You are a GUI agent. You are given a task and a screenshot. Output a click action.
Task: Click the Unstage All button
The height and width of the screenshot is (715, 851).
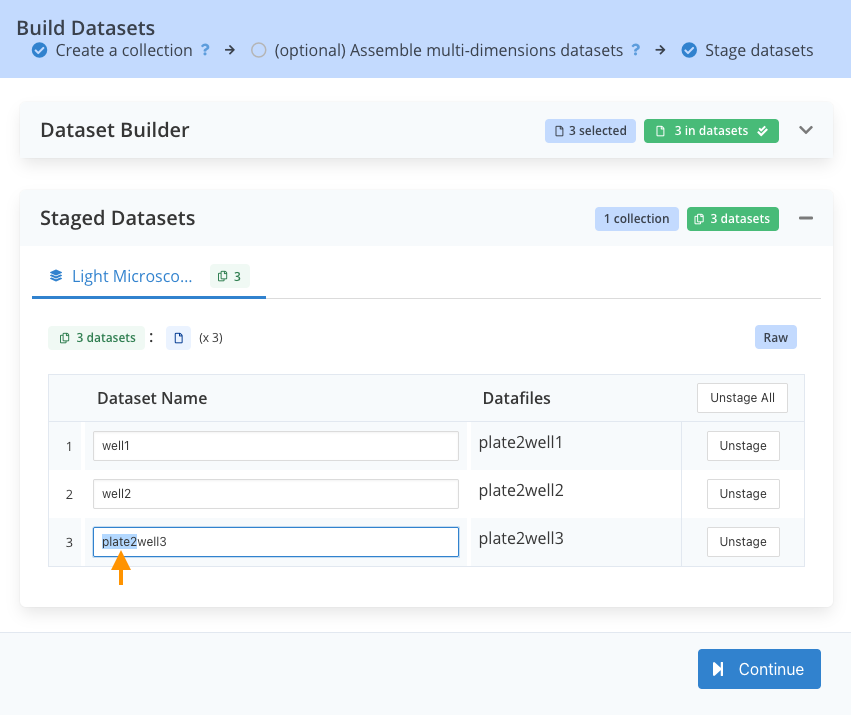pos(742,398)
